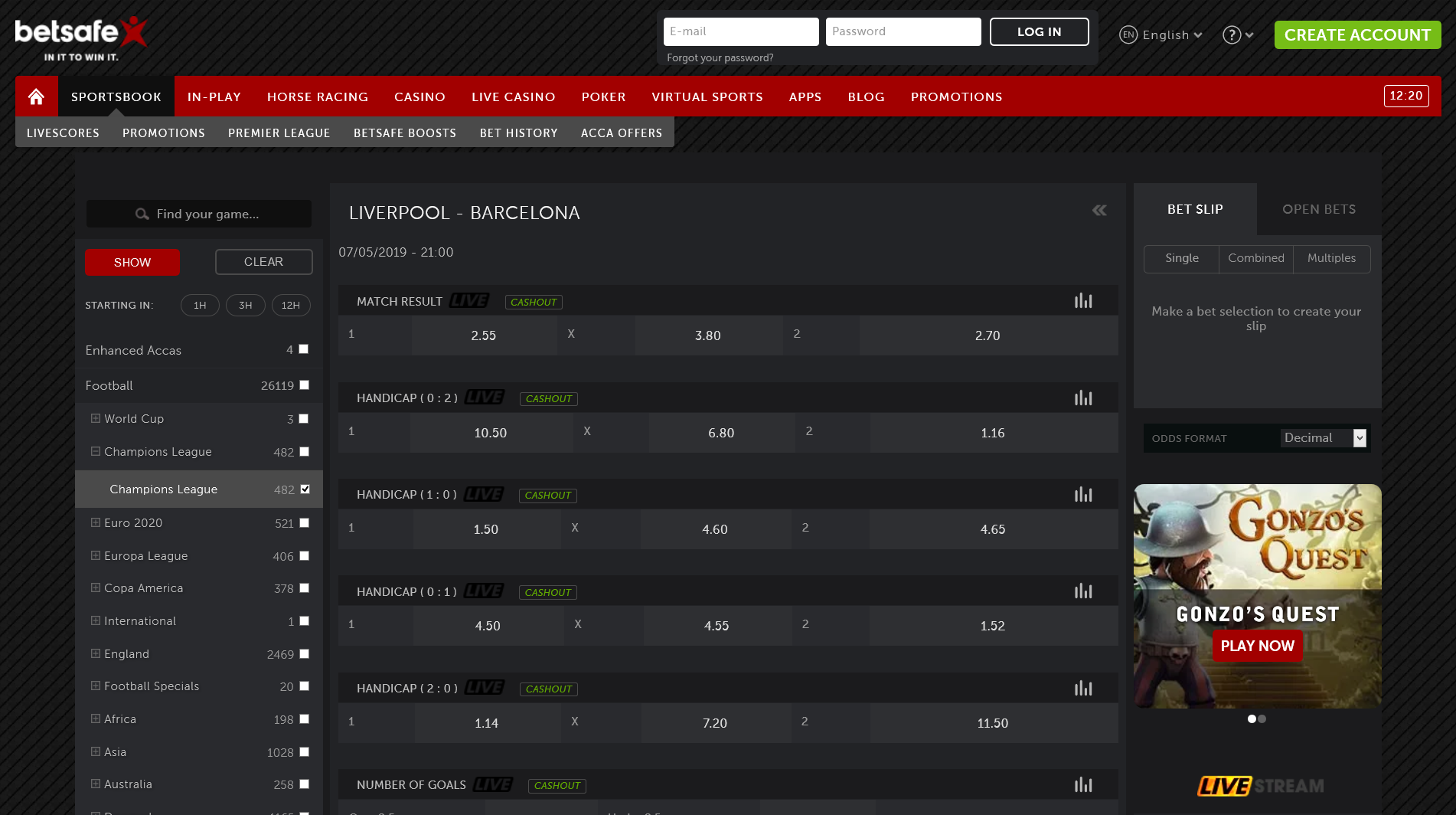The image size is (1456, 815).
Task: Collapse the Champions League tree node
Action: 96,451
